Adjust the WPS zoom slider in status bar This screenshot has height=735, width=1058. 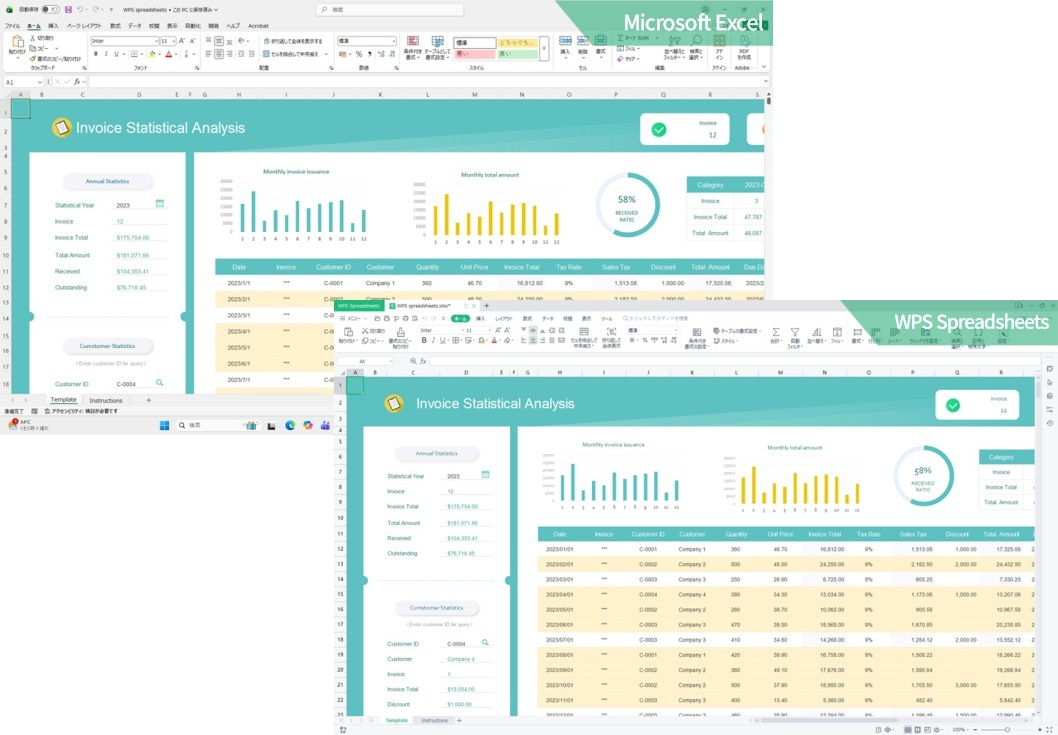(1007, 730)
